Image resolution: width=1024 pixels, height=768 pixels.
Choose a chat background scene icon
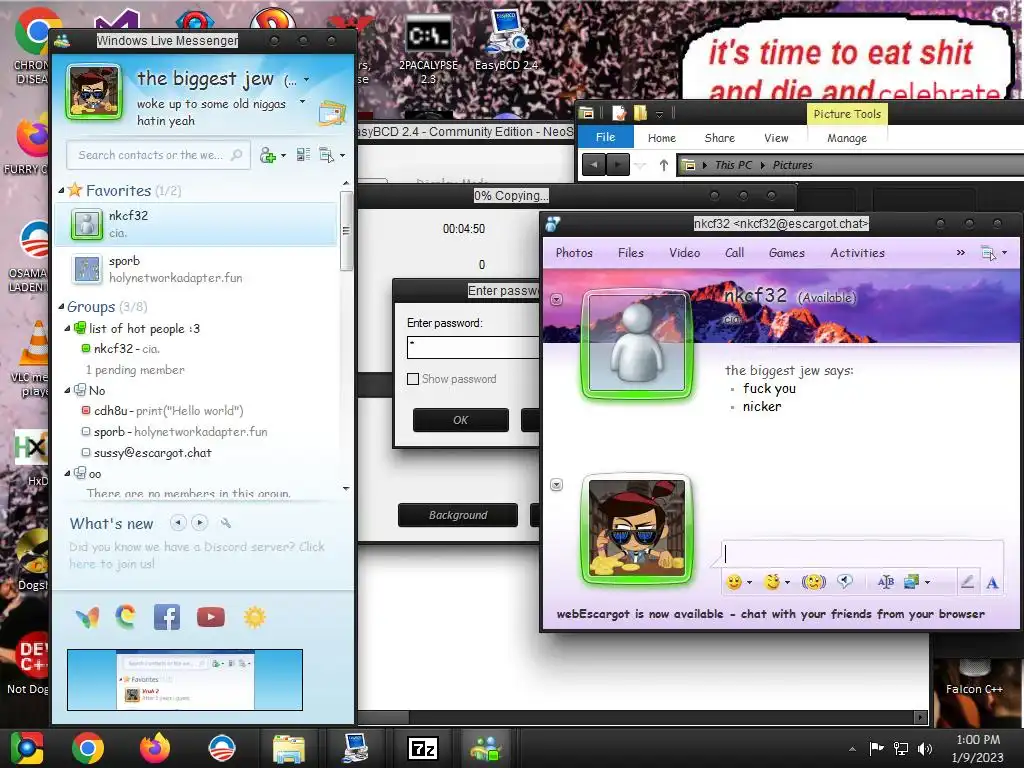click(912, 582)
